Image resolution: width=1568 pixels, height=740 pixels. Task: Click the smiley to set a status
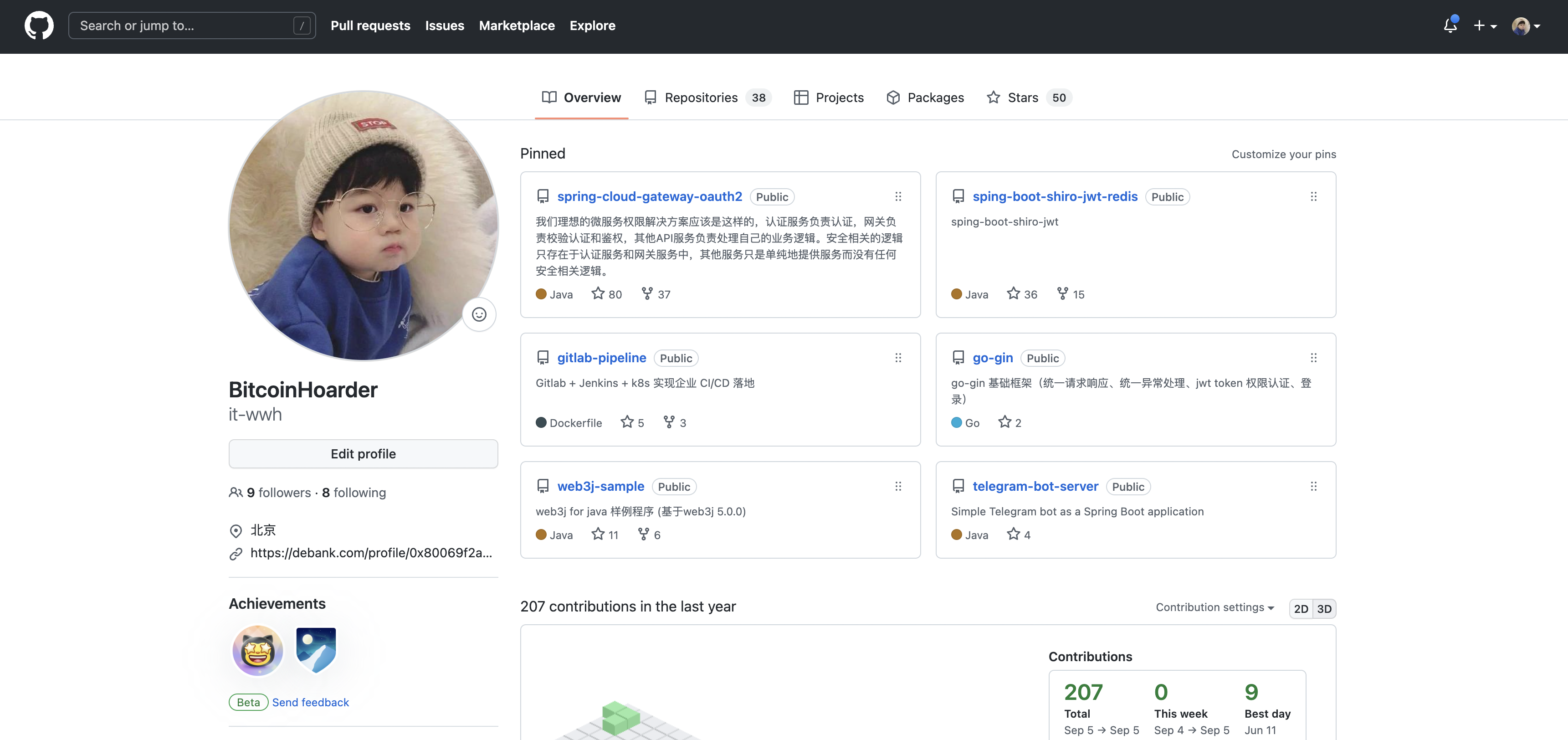click(479, 314)
